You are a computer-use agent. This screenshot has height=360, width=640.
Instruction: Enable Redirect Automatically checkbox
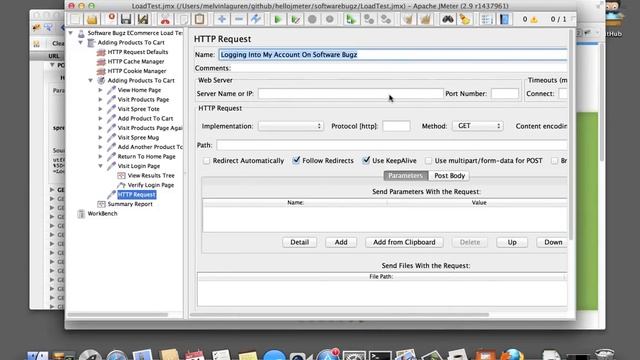207,161
